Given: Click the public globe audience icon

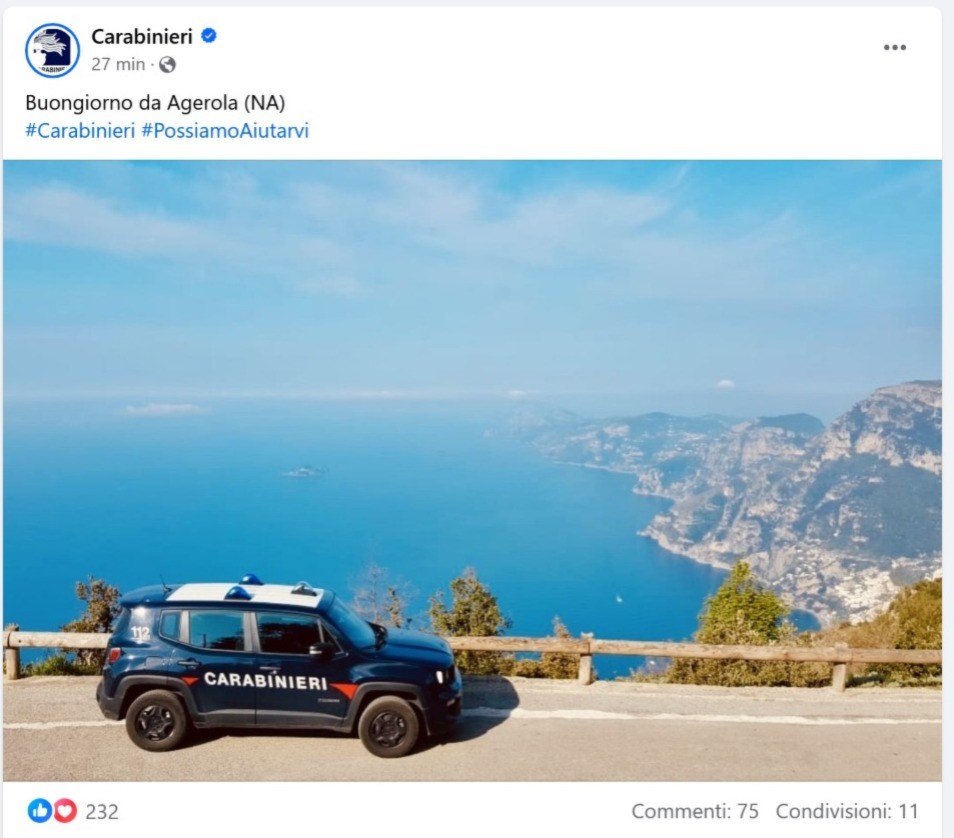Looking at the screenshot, I should 167,65.
